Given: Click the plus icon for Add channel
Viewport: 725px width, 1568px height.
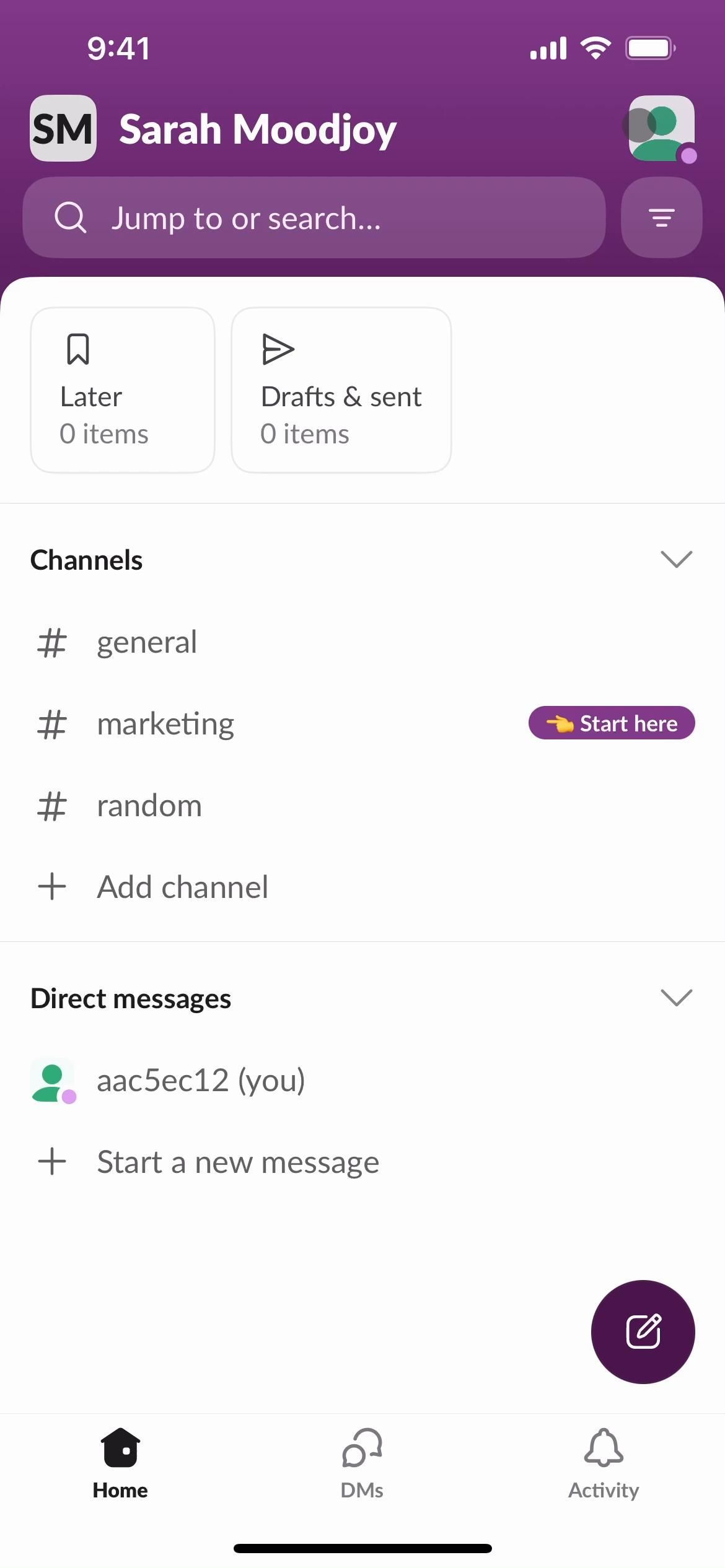Looking at the screenshot, I should [52, 886].
